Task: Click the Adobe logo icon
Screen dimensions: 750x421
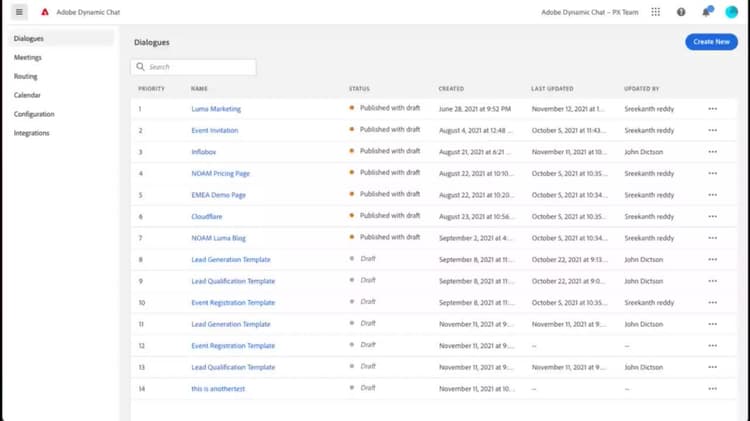Action: (x=45, y=12)
